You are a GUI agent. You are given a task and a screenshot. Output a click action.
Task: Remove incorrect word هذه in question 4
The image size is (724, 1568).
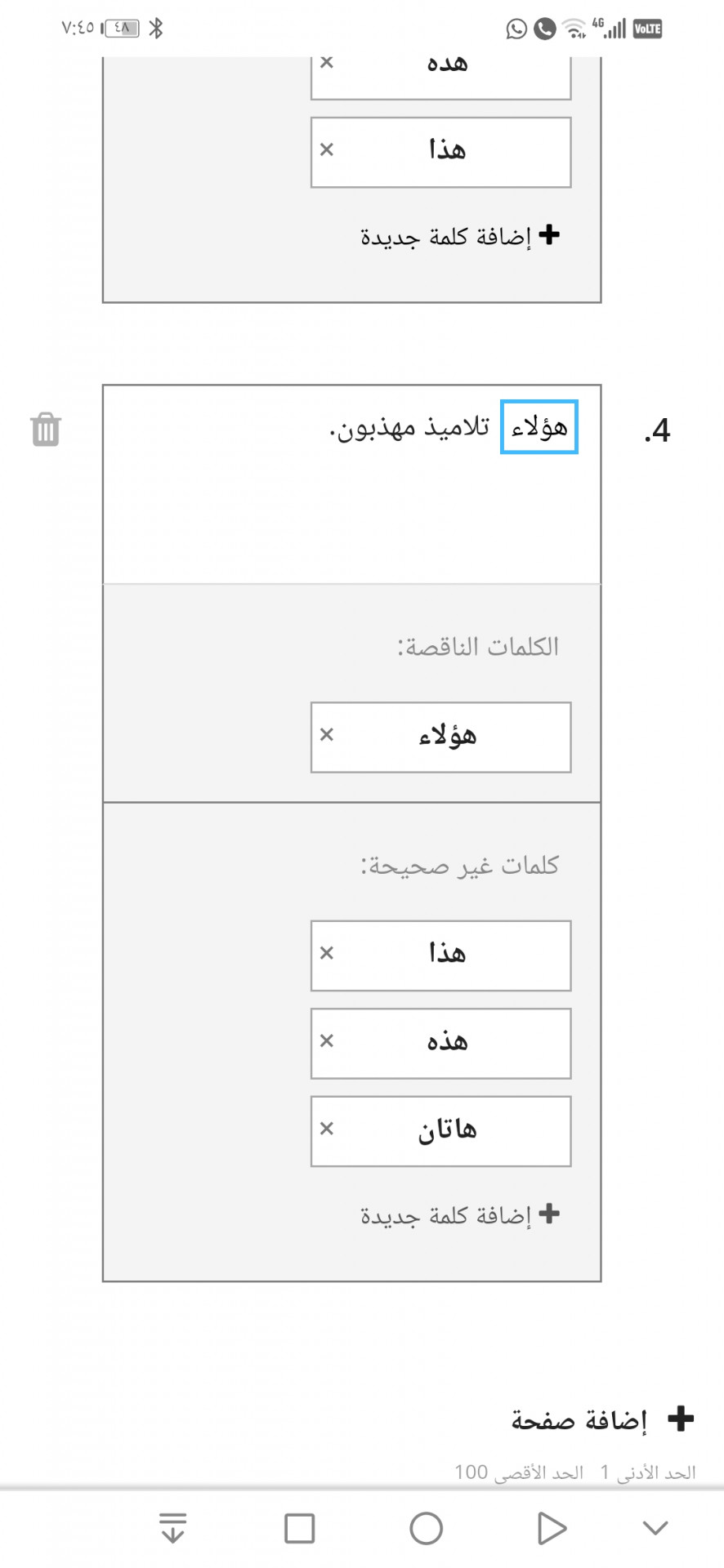(327, 1041)
